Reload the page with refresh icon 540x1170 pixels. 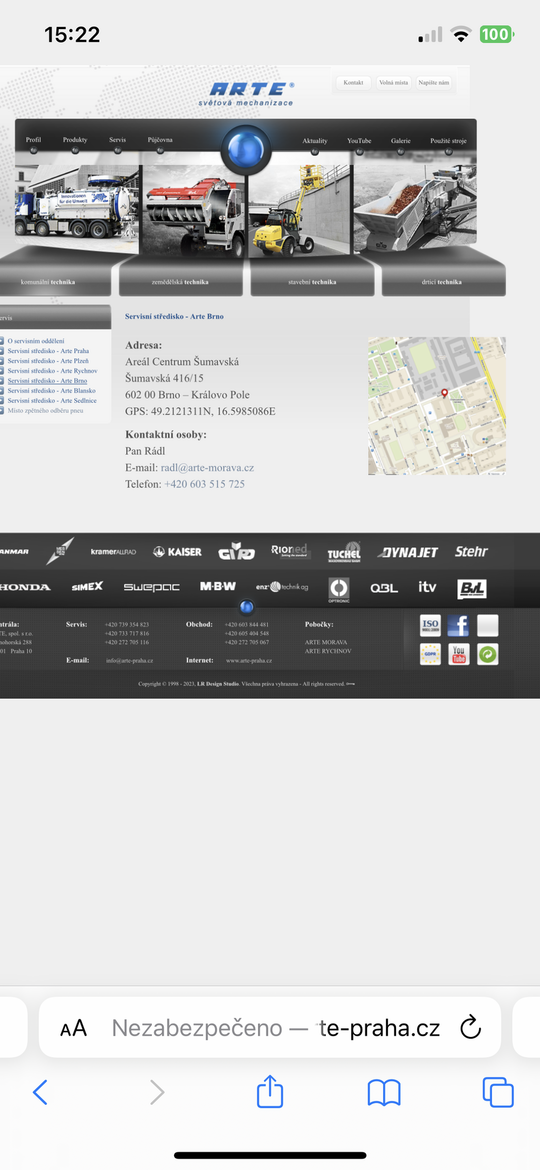(x=470, y=1028)
